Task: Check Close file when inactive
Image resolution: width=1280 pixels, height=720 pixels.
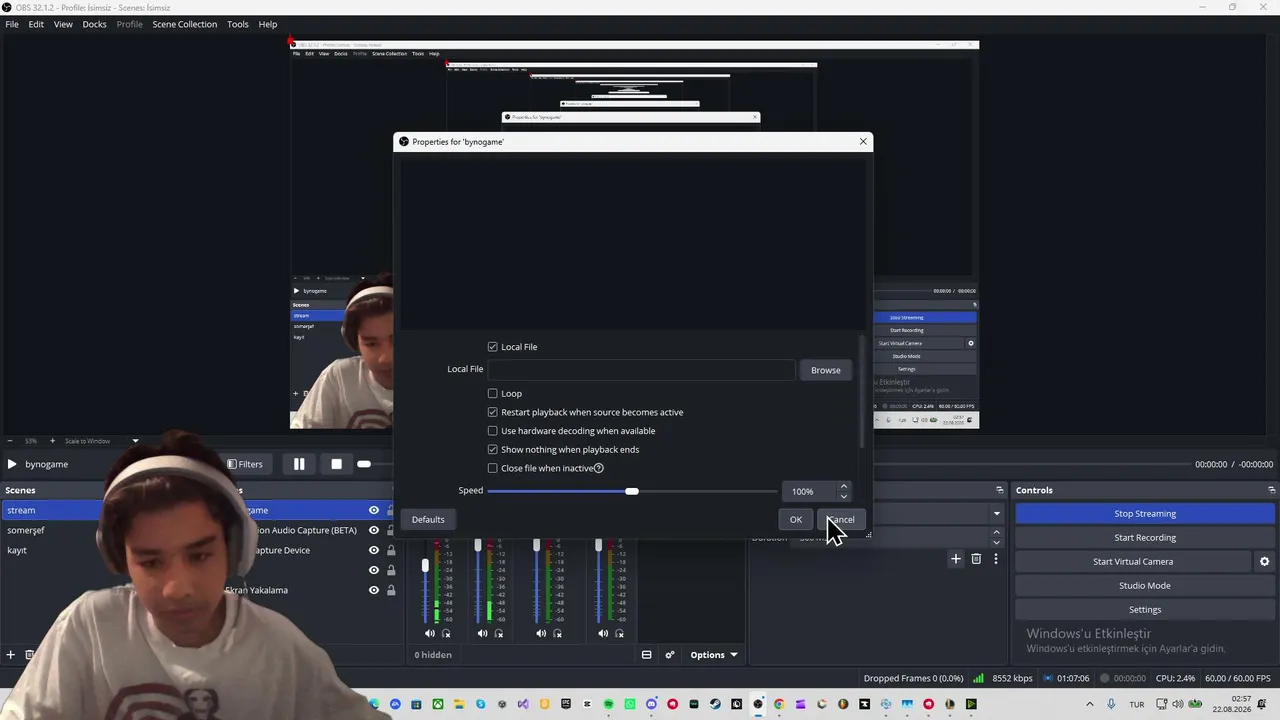Action: pyautogui.click(x=492, y=468)
